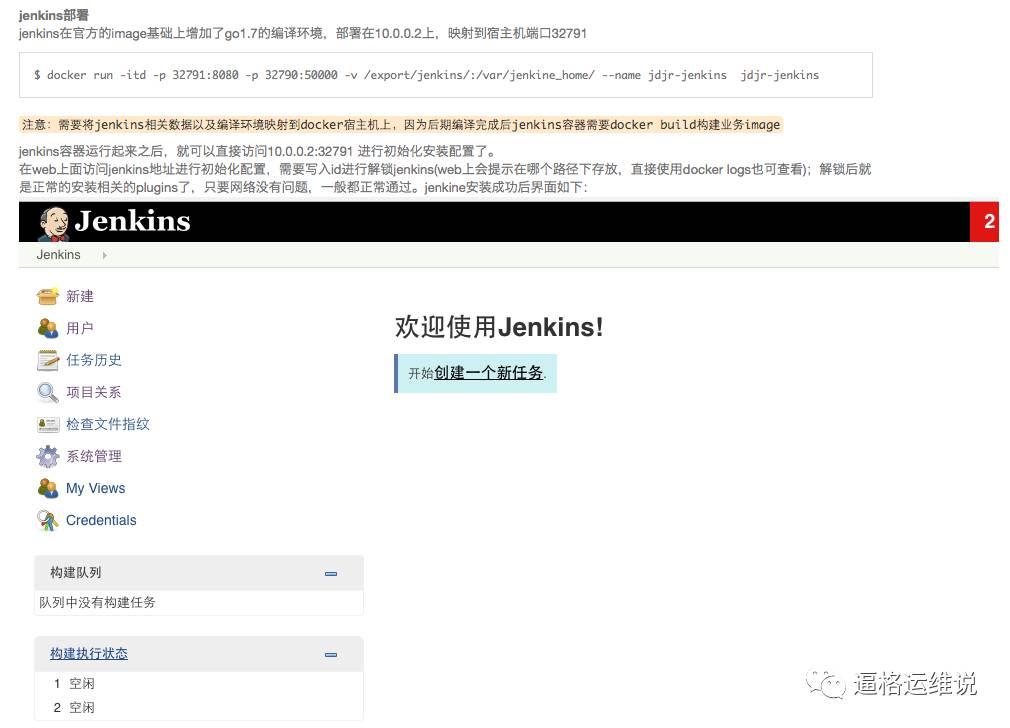Image resolution: width=1010 pixels, height=728 pixels.
Task: Click the 检查文件指纹 ID card icon
Action: 48,424
